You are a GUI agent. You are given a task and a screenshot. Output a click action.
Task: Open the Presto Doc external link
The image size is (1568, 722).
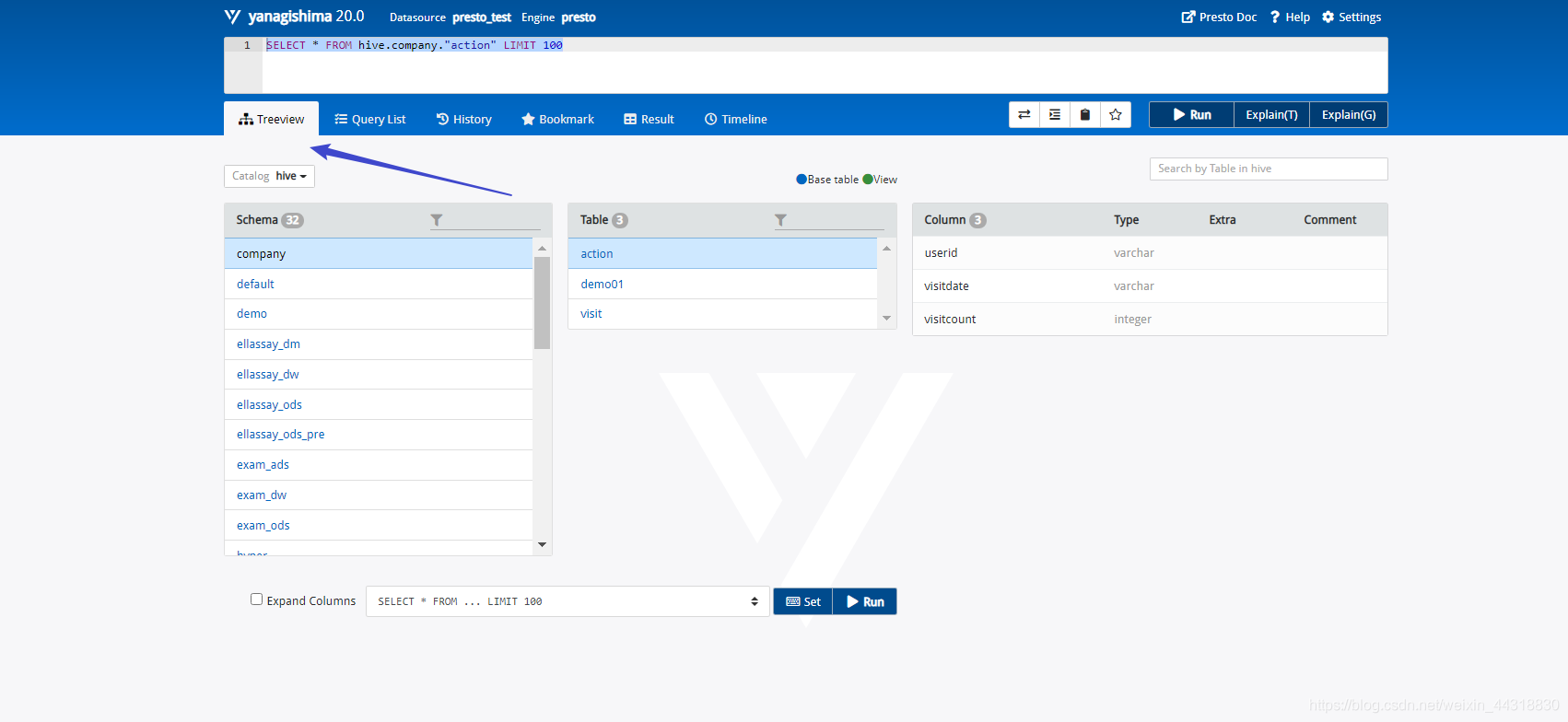[1219, 17]
